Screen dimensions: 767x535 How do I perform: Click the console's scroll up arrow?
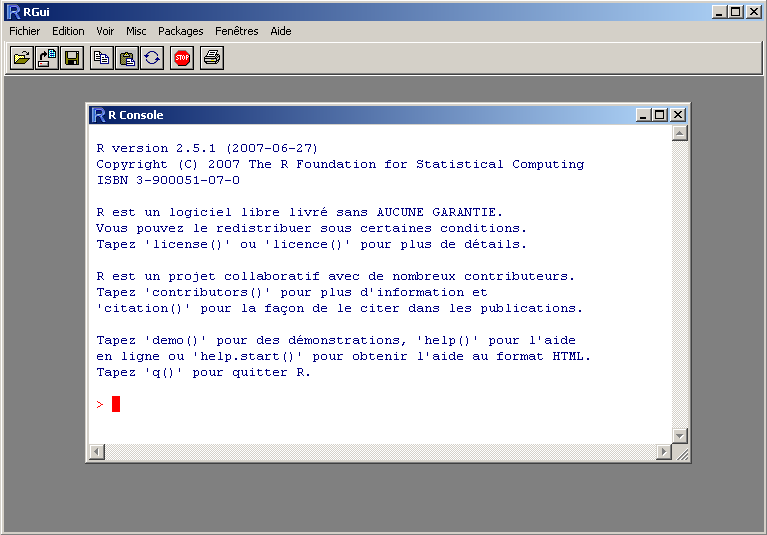pyautogui.click(x=680, y=134)
